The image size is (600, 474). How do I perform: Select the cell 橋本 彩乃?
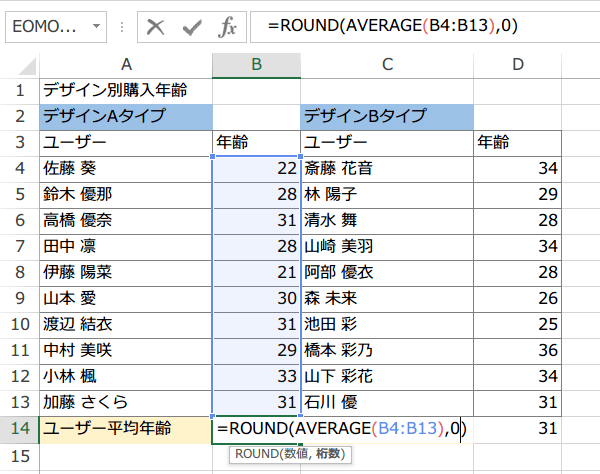(x=387, y=351)
